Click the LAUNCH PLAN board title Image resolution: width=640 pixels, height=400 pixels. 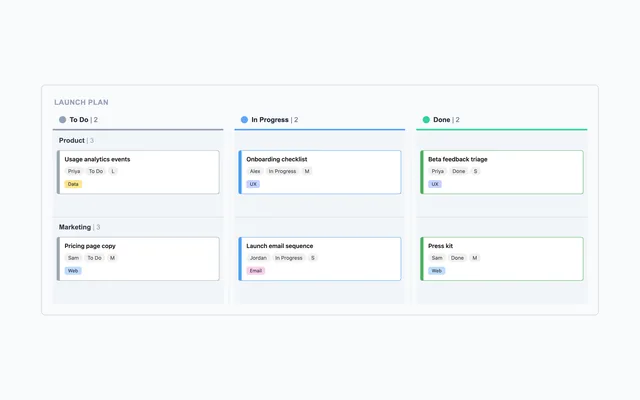coord(81,102)
